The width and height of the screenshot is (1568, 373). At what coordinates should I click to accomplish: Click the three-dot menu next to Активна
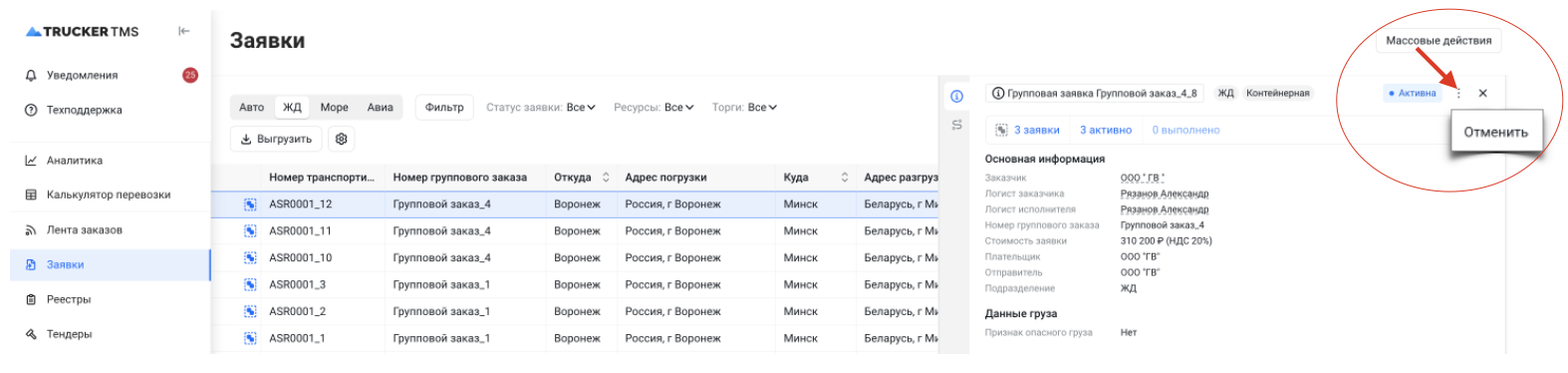[1458, 93]
